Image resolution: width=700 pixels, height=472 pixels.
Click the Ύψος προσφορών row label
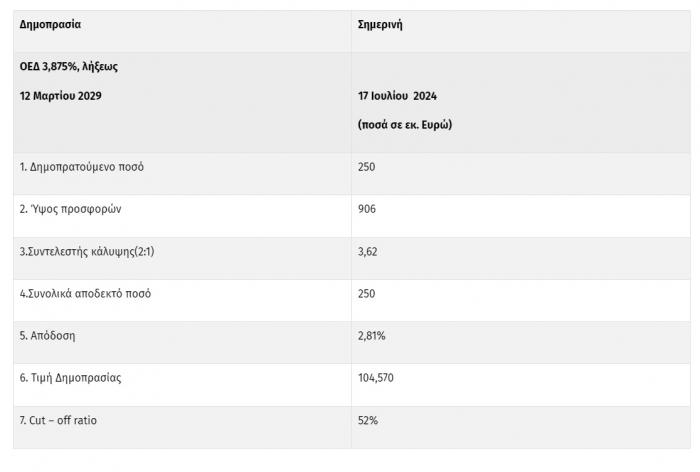coord(70,209)
